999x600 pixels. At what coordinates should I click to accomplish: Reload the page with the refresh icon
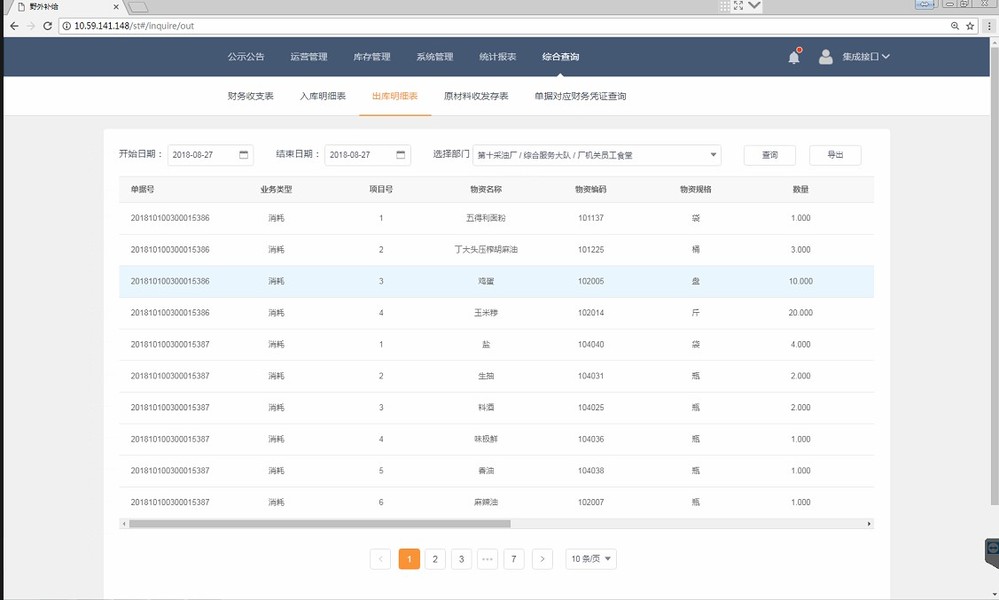(47, 25)
